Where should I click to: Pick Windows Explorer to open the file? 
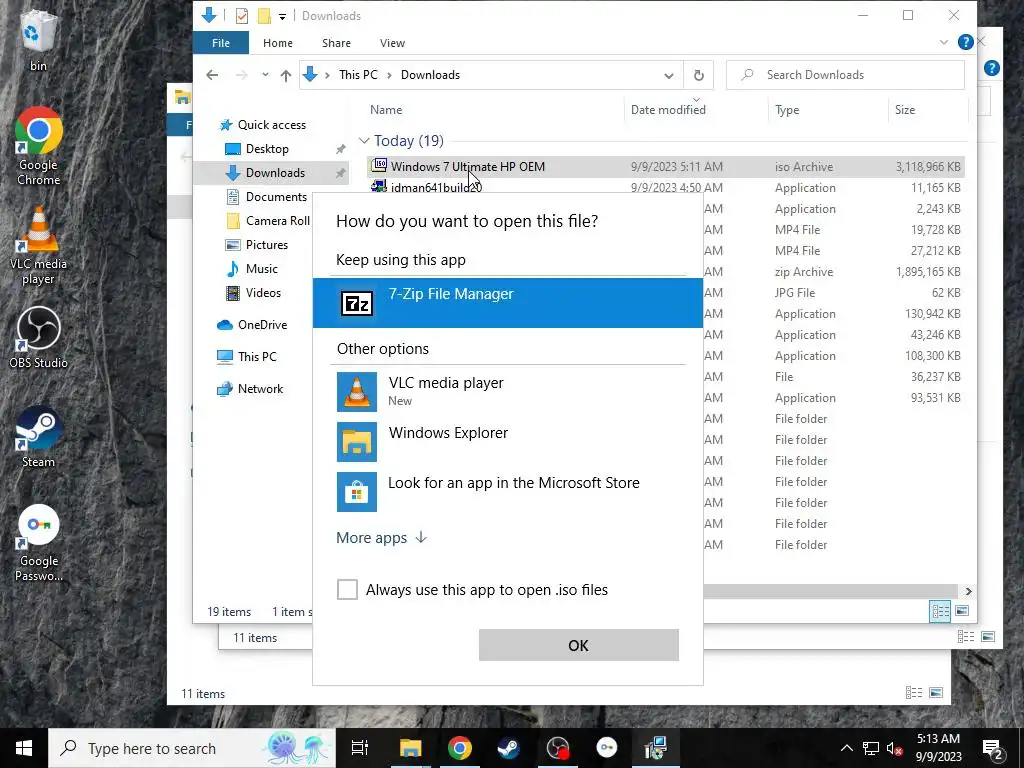[x=507, y=441]
